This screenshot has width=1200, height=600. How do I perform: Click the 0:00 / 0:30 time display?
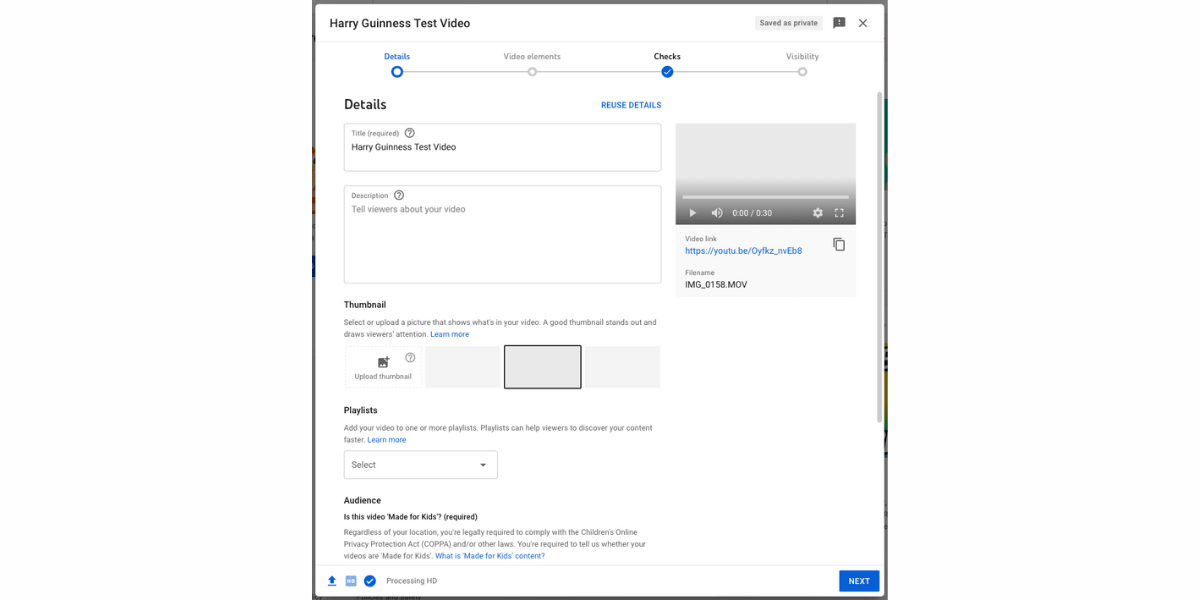(x=752, y=213)
